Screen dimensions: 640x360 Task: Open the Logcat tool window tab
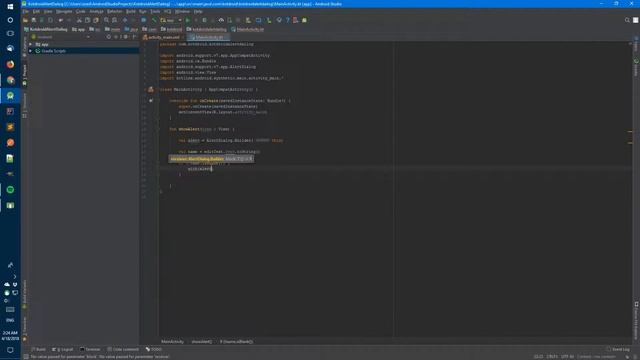point(63,349)
